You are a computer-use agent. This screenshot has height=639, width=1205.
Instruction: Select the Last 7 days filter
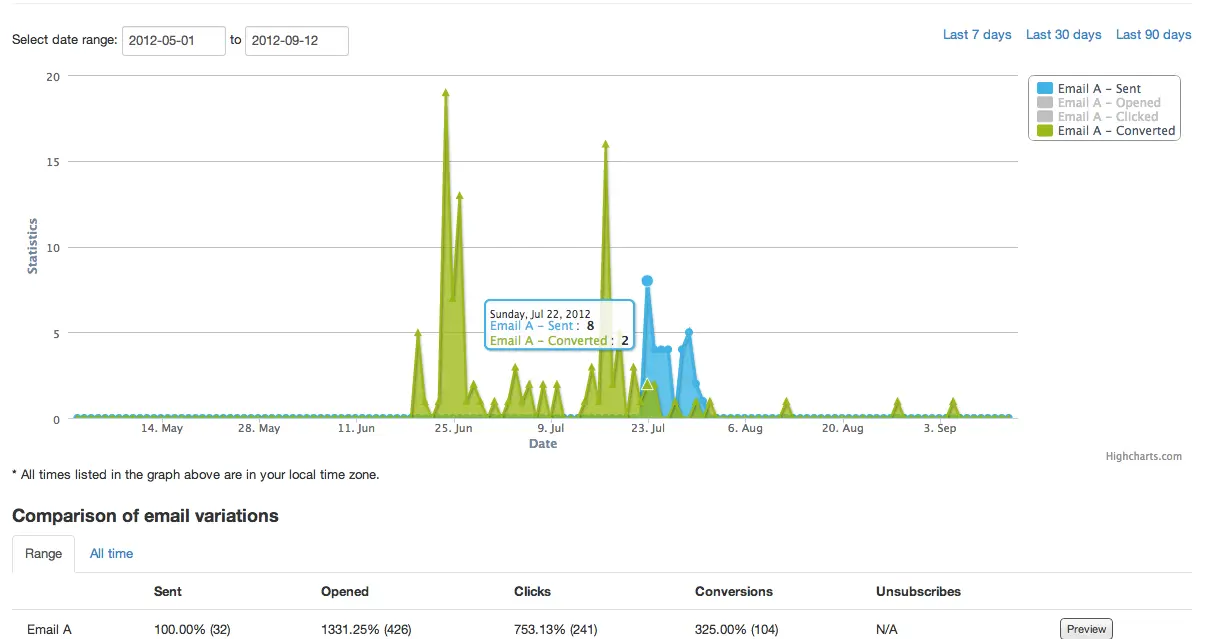[977, 34]
